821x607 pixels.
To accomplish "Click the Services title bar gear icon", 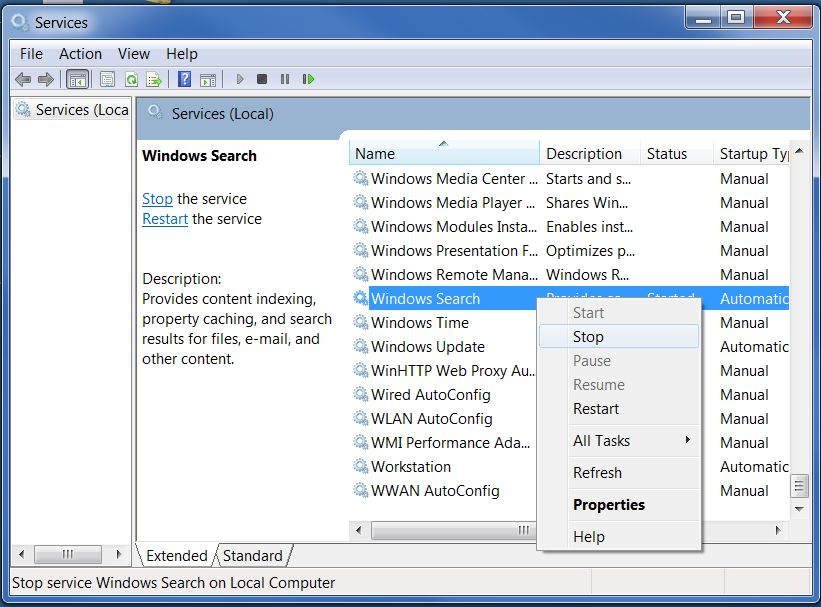I will [x=20, y=22].
